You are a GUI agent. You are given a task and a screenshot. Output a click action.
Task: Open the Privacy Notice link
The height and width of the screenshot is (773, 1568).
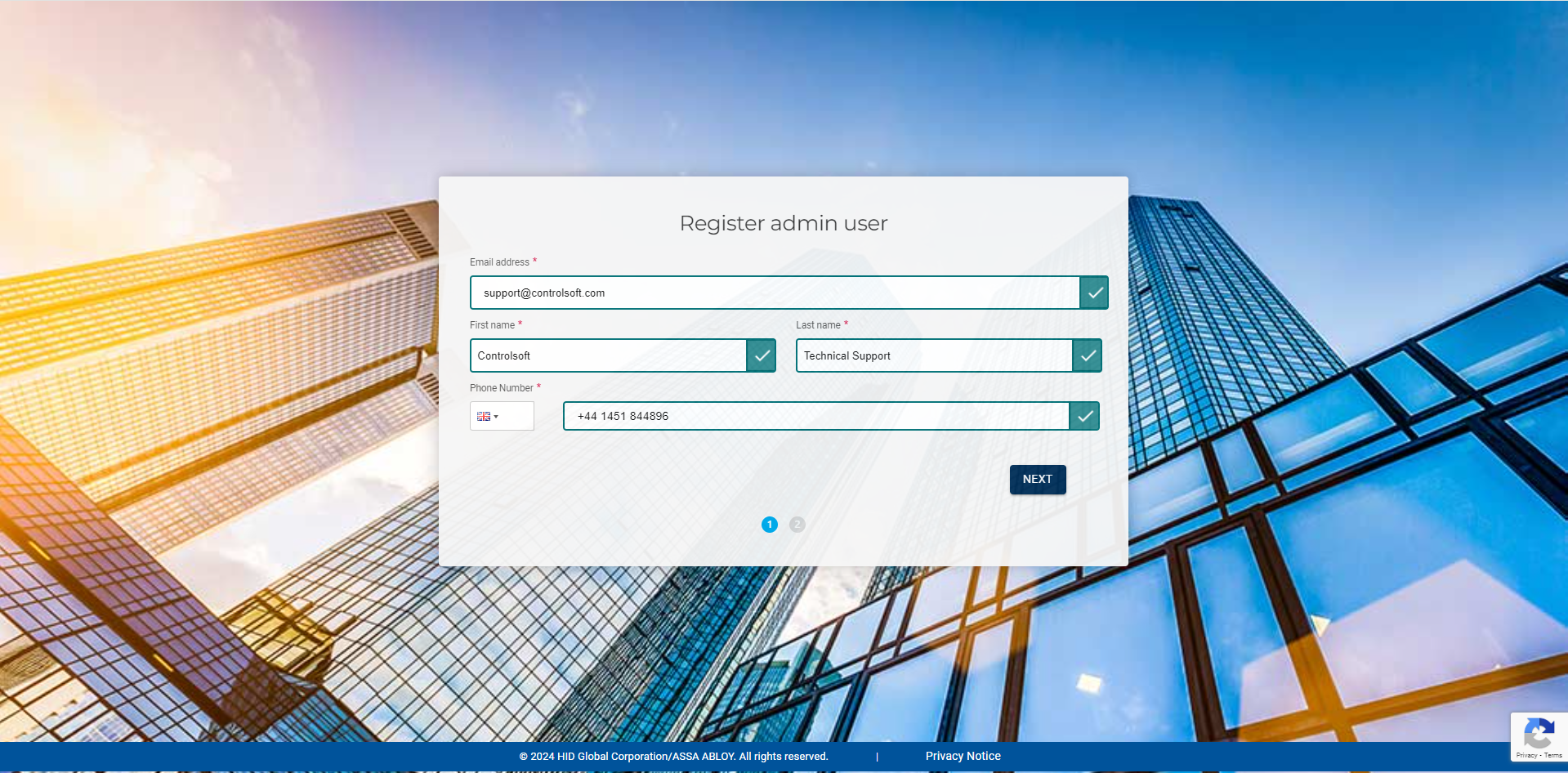(963, 756)
